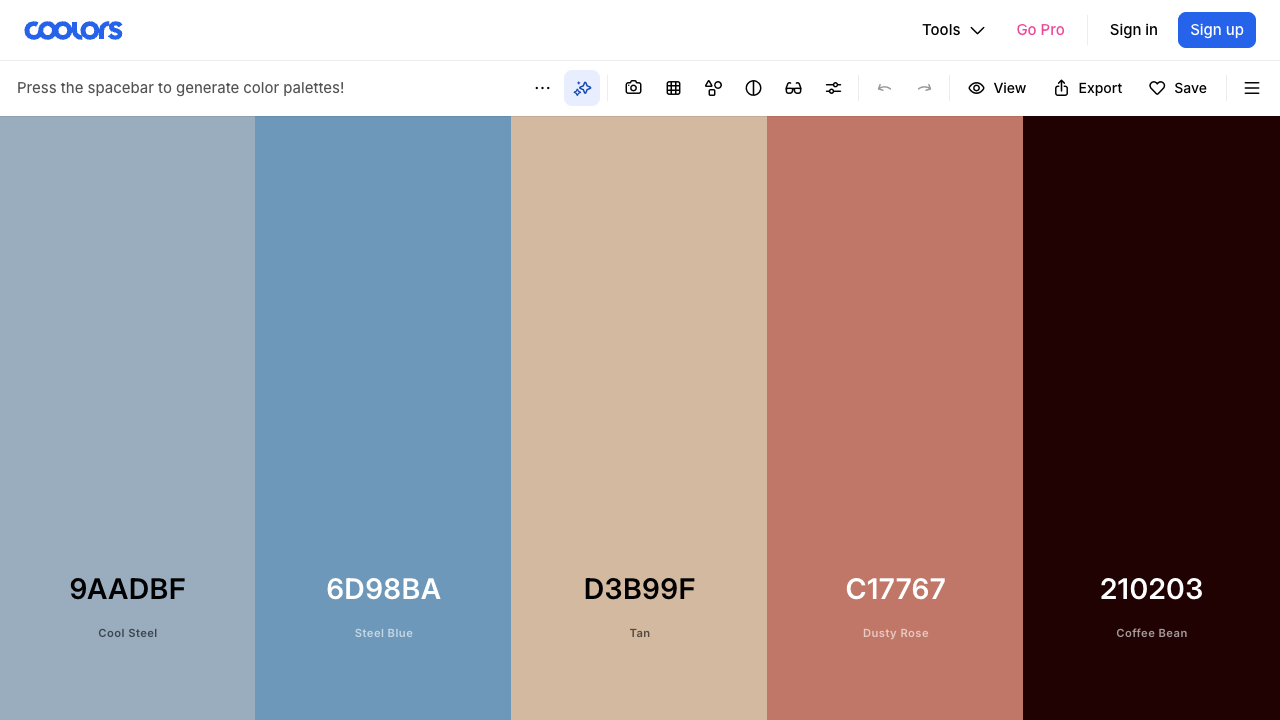
Task: Click the hex code C17767
Action: [896, 589]
